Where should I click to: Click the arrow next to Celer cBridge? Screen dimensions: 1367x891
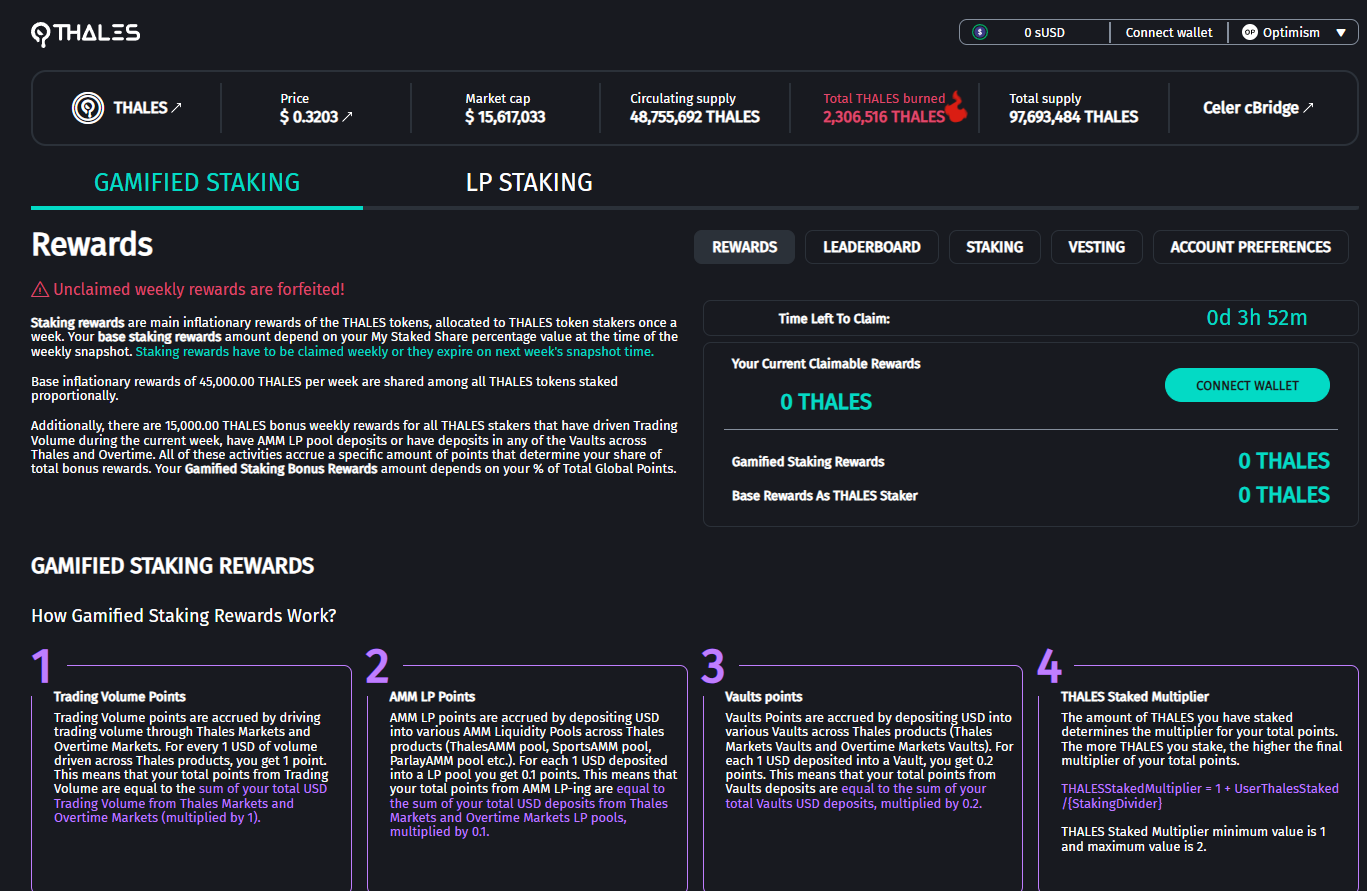1308,108
